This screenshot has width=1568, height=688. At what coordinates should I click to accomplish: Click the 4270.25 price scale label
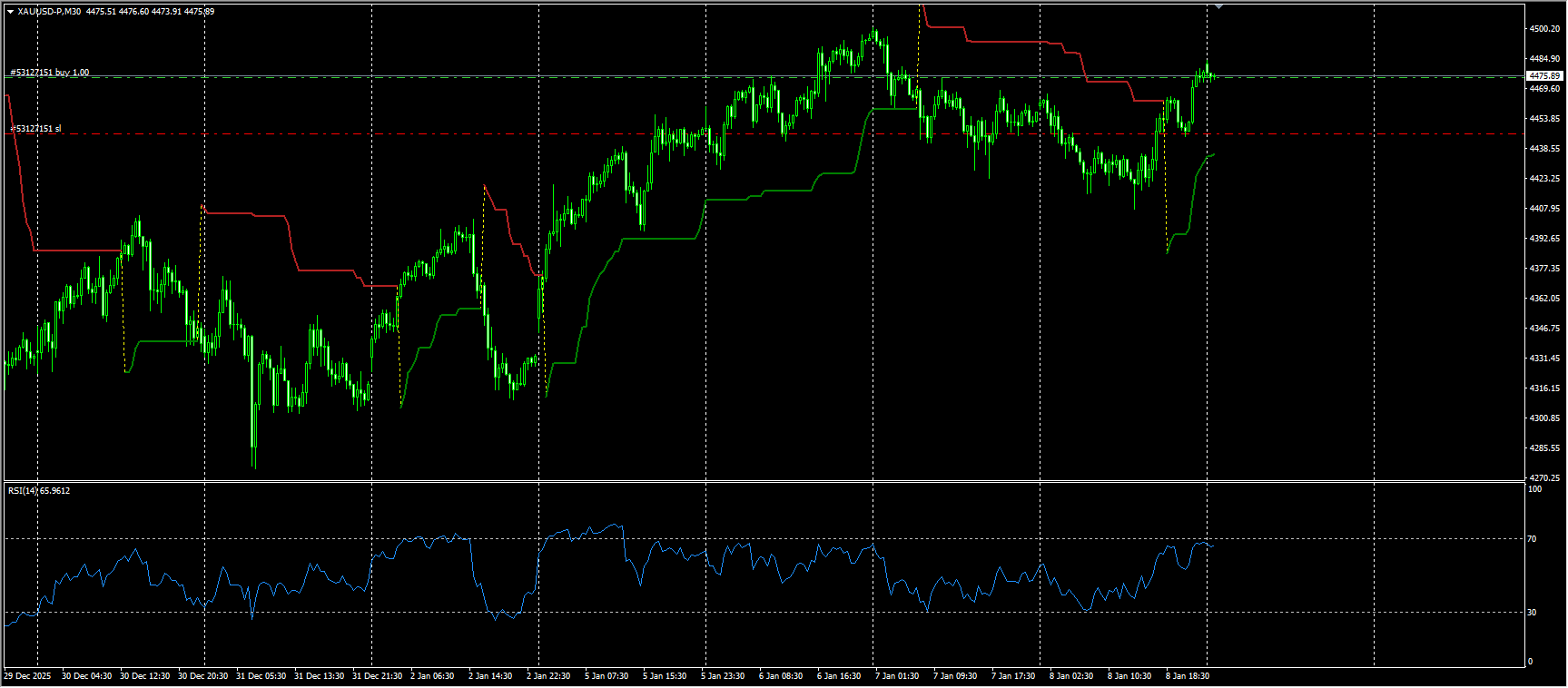click(x=1543, y=478)
